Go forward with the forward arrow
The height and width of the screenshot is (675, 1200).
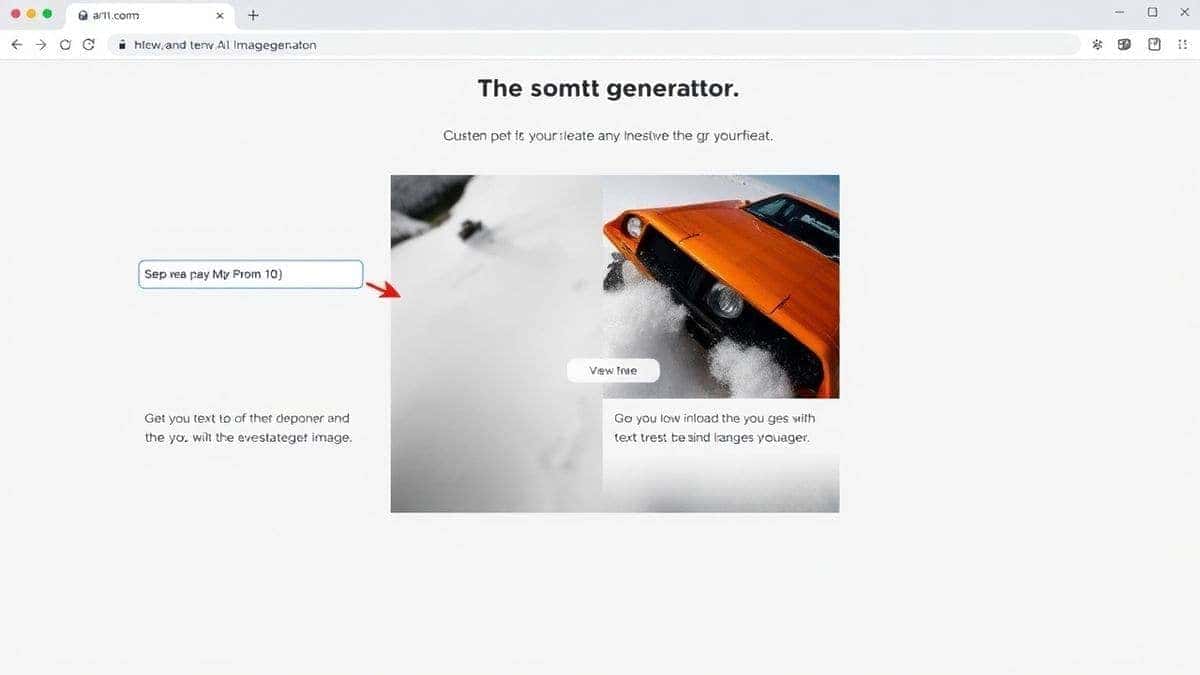point(41,44)
